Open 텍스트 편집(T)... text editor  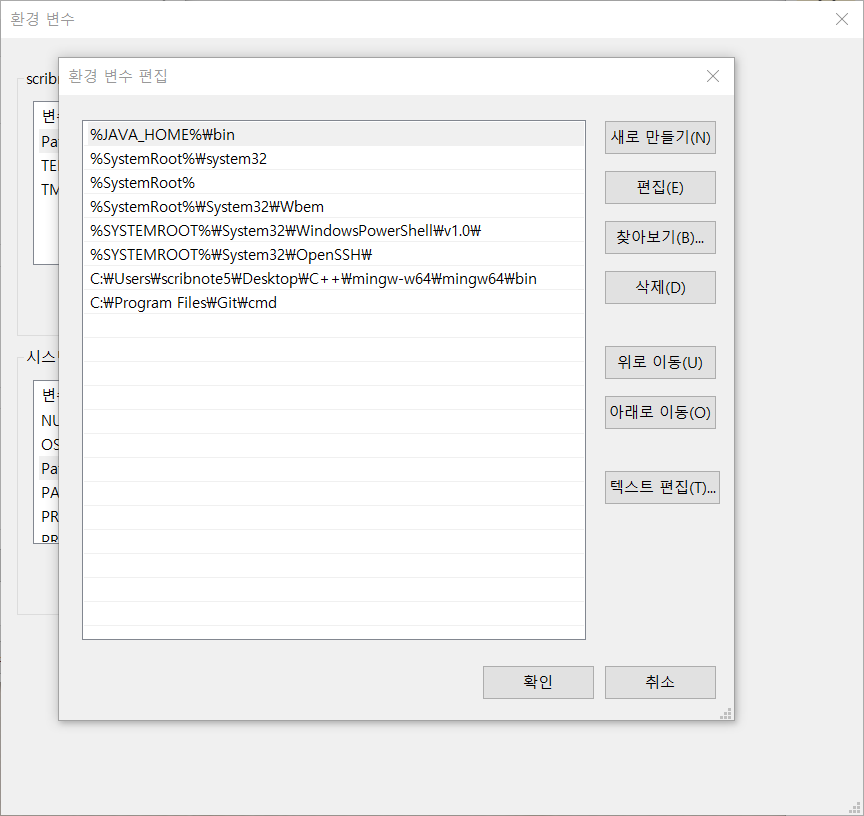coord(662,487)
